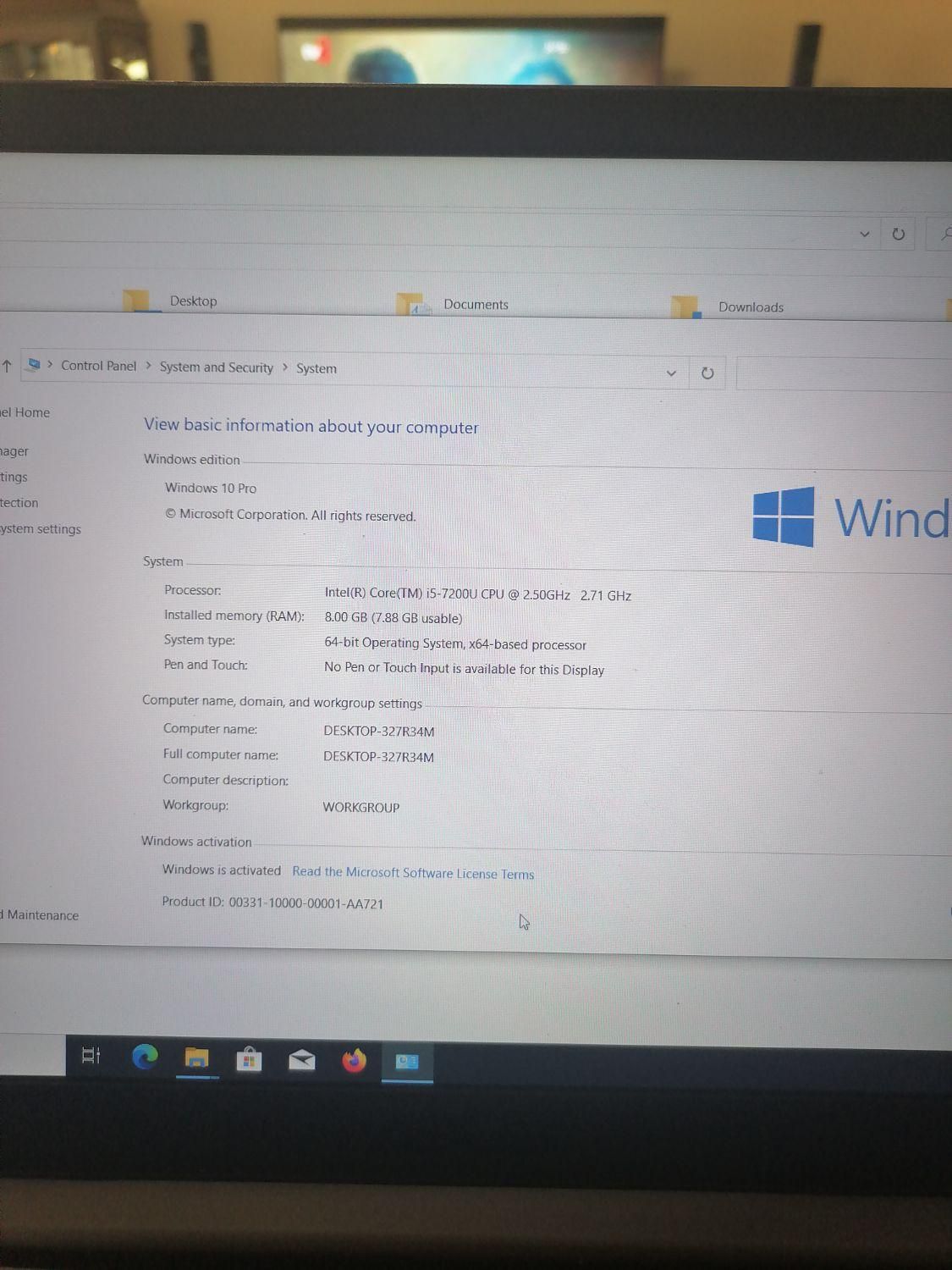Open Microsoft Edge from the taskbar
This screenshot has height=1270, width=952.
(145, 1057)
